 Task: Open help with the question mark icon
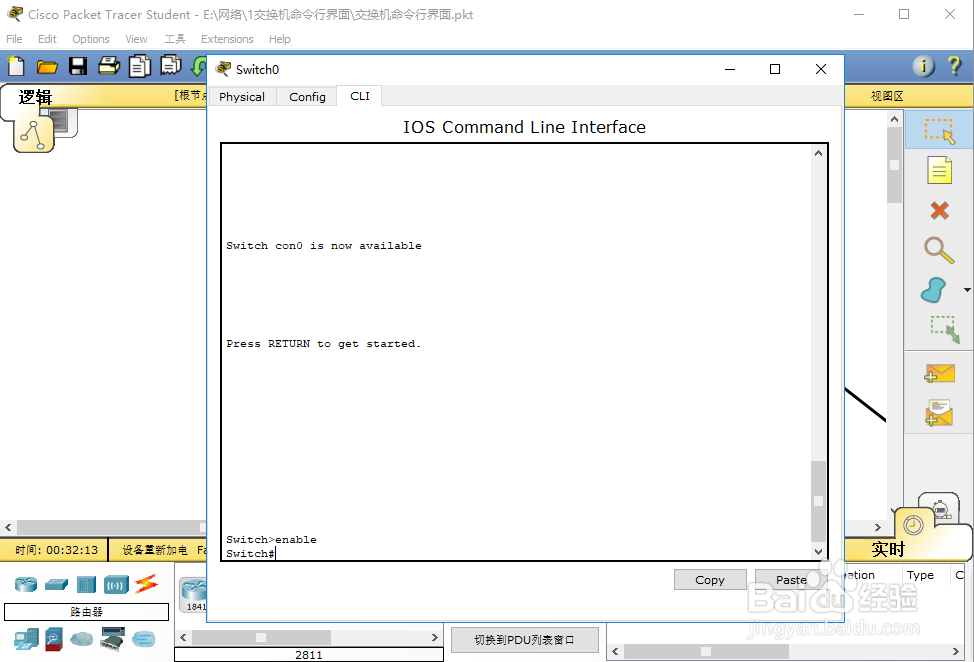[955, 66]
